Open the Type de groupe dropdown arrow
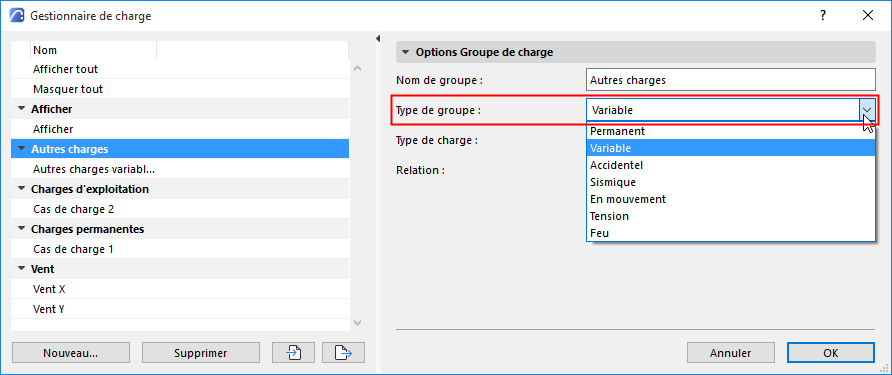Viewport: 892px width, 375px height. (x=867, y=110)
